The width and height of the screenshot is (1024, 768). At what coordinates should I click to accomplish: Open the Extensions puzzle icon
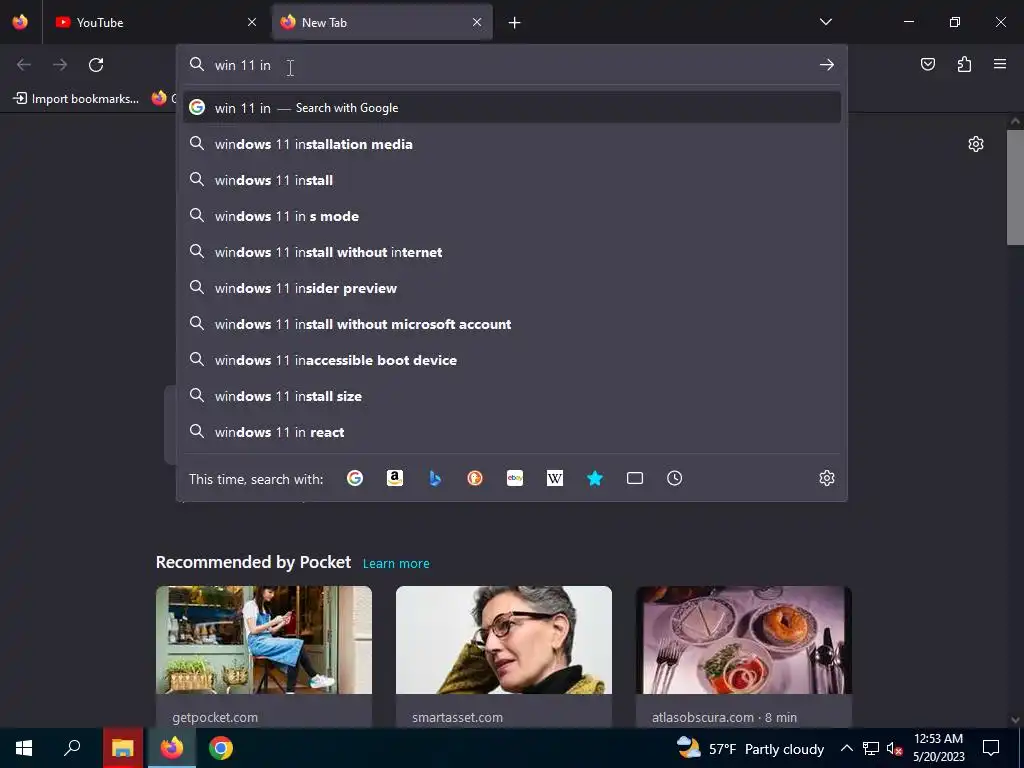964,64
